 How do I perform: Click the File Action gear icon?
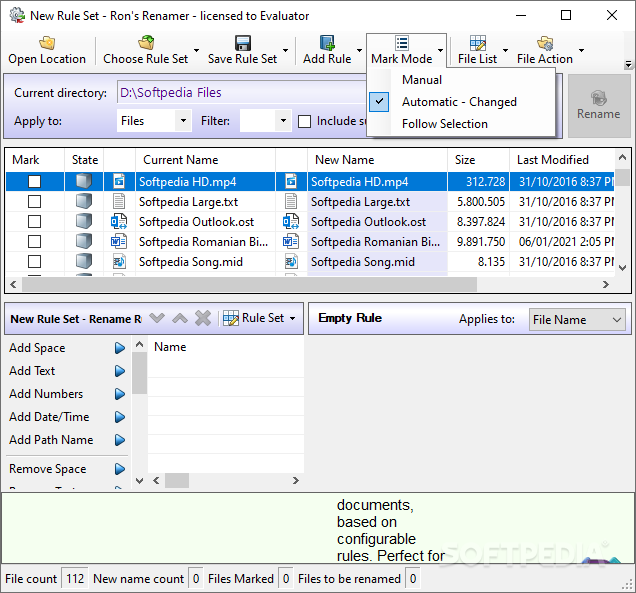tap(545, 43)
